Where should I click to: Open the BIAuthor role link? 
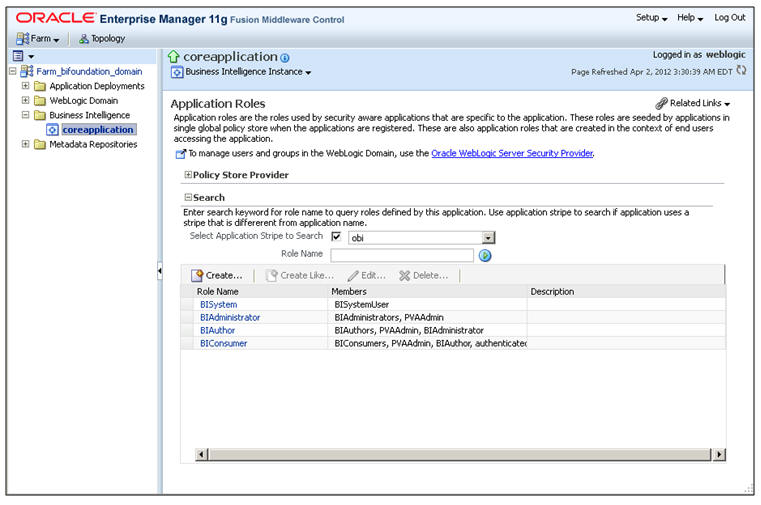[217, 330]
